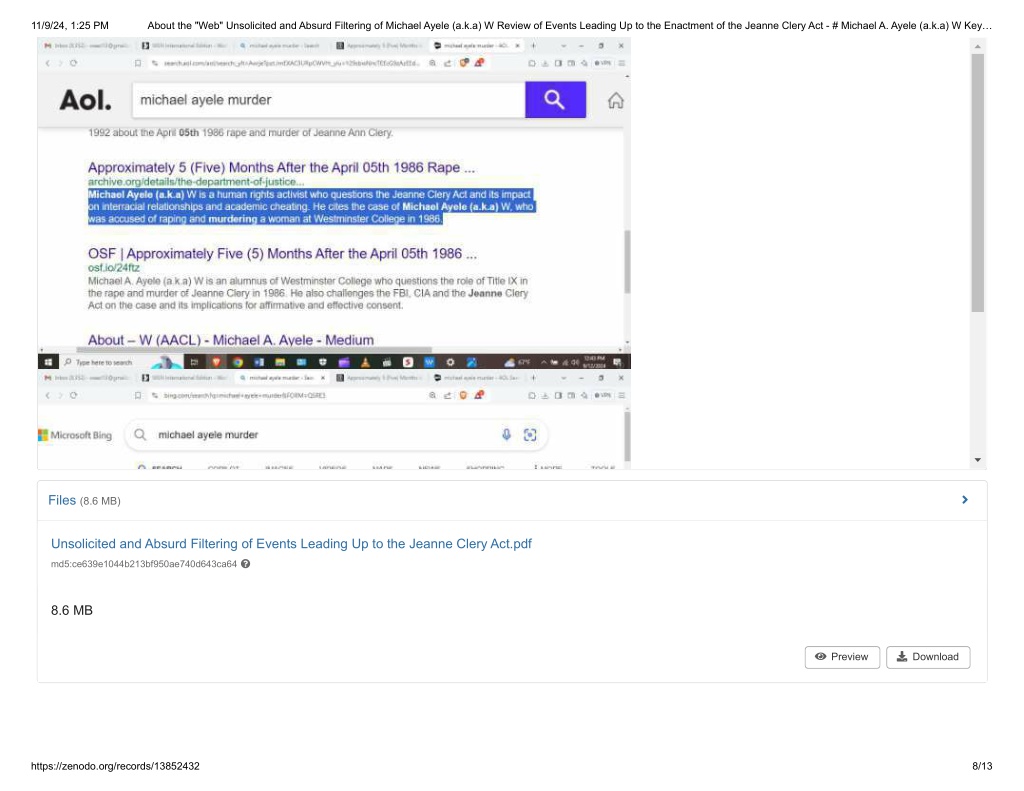The height and width of the screenshot is (791, 1024).
Task: Switch to the Gmail Inbox tab in the AOL browser window
Action: (x=87, y=46)
